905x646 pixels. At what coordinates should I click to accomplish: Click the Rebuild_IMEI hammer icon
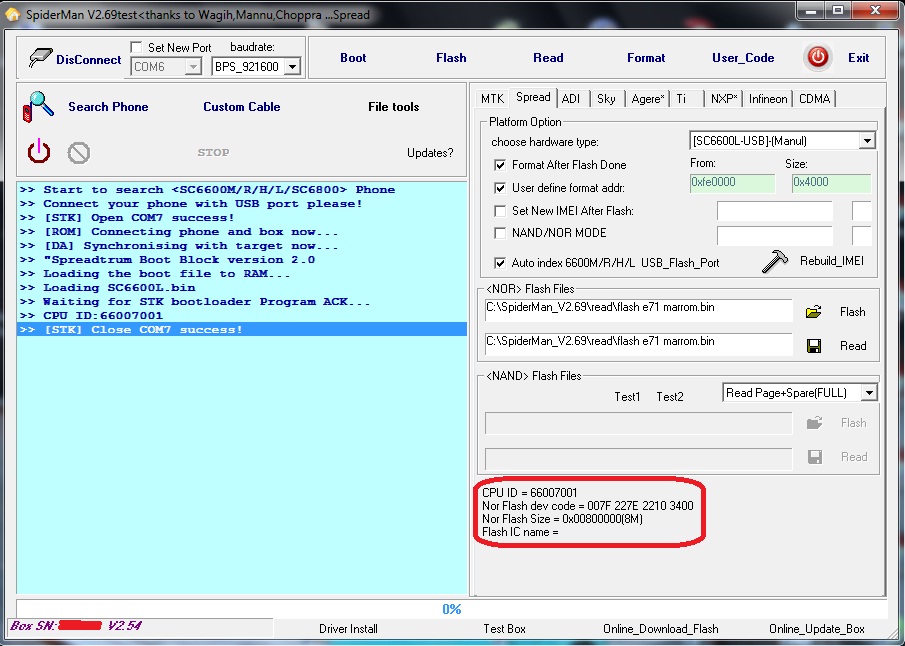click(775, 261)
